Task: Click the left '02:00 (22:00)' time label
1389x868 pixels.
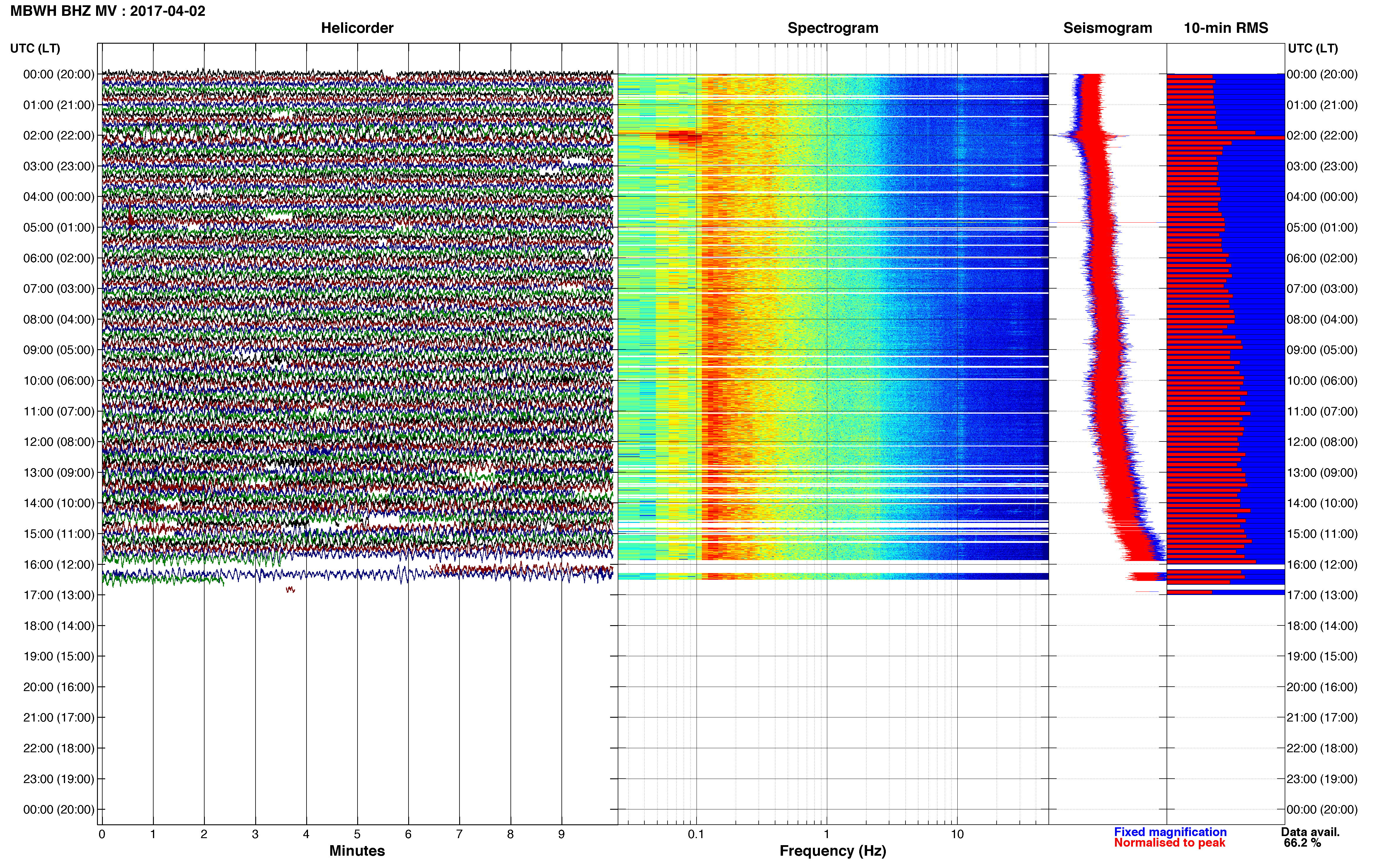Action: point(59,135)
